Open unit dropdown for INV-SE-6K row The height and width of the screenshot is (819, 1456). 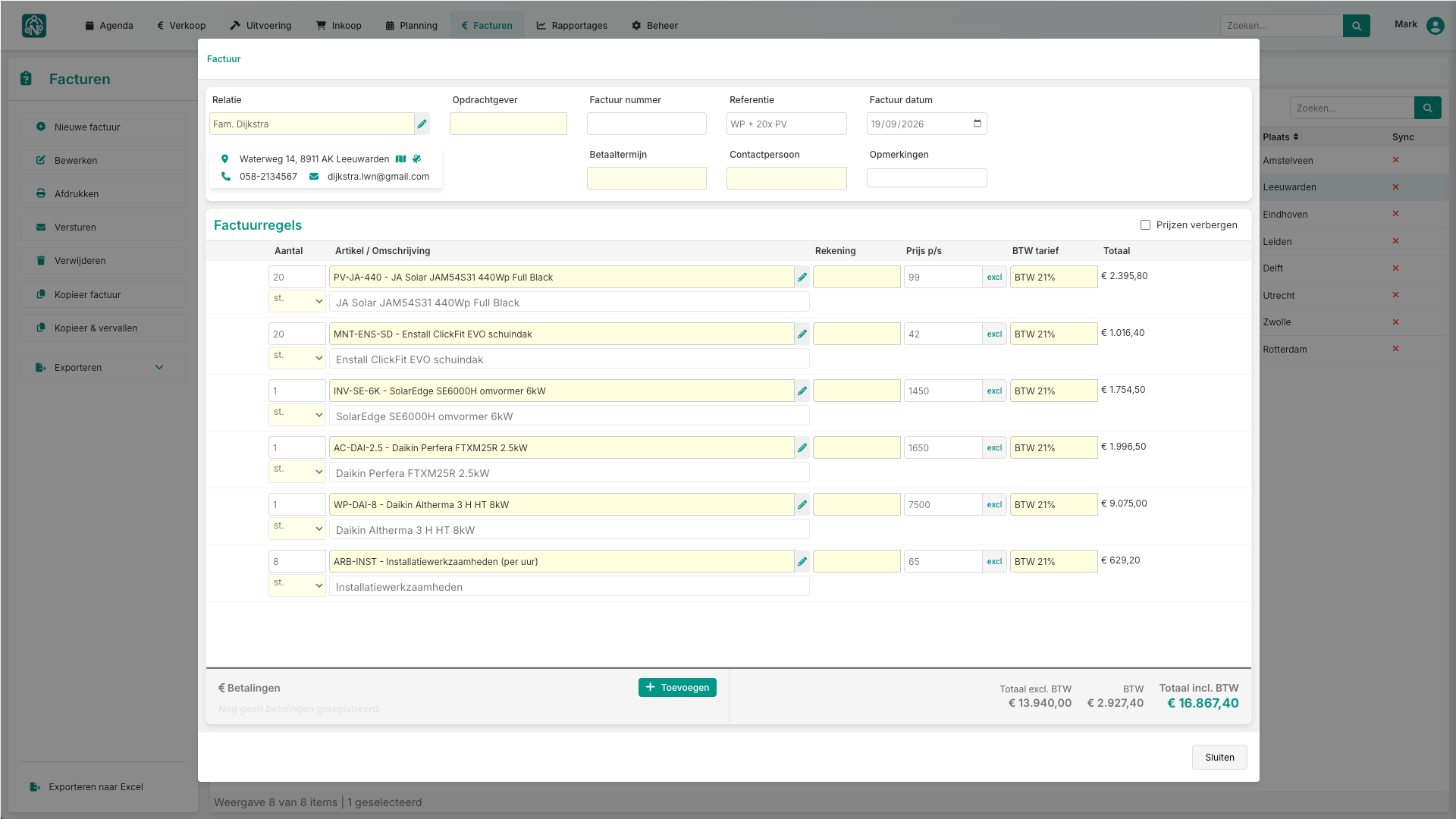(297, 415)
